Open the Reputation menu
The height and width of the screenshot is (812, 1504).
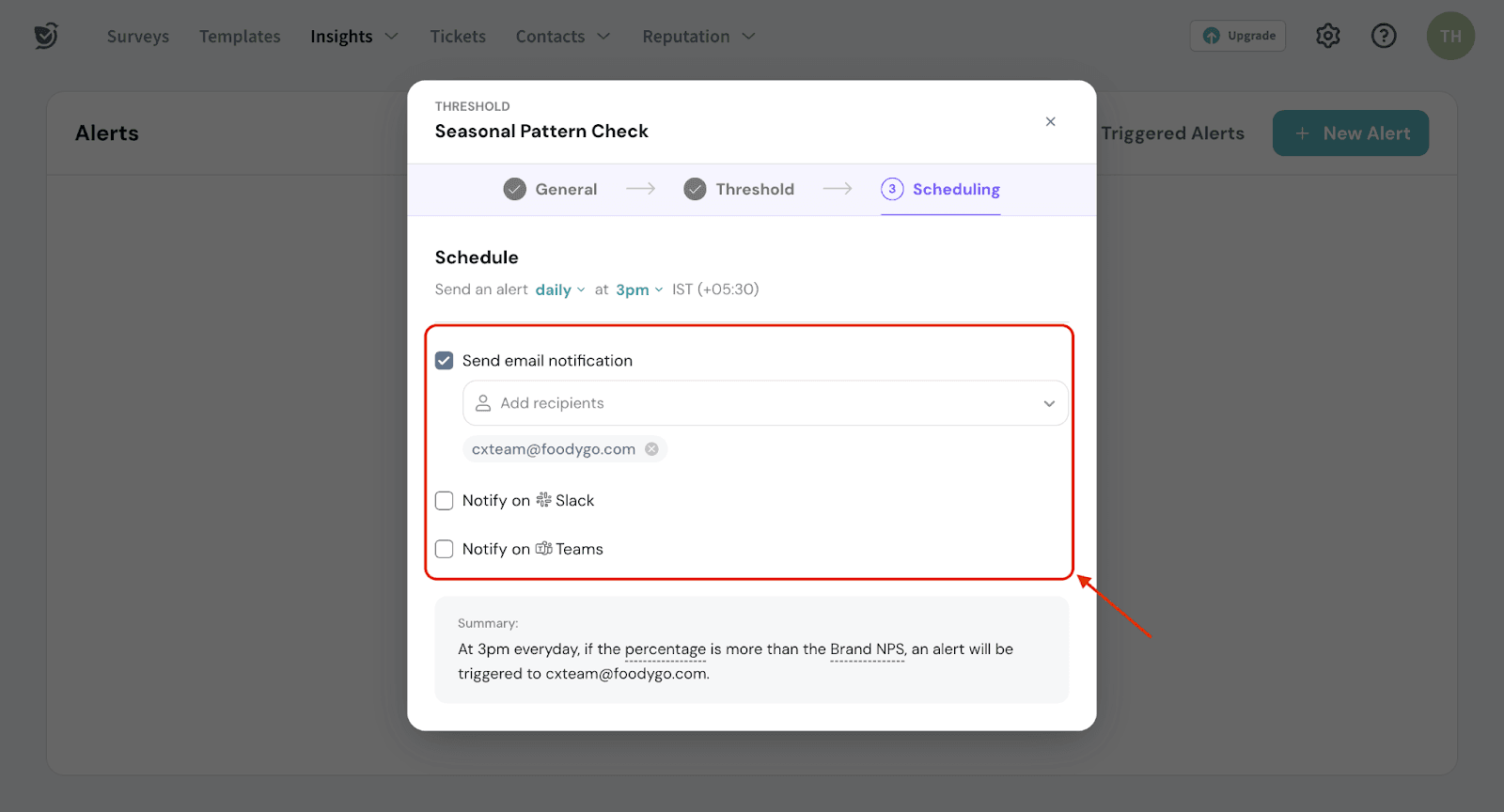[x=697, y=37]
